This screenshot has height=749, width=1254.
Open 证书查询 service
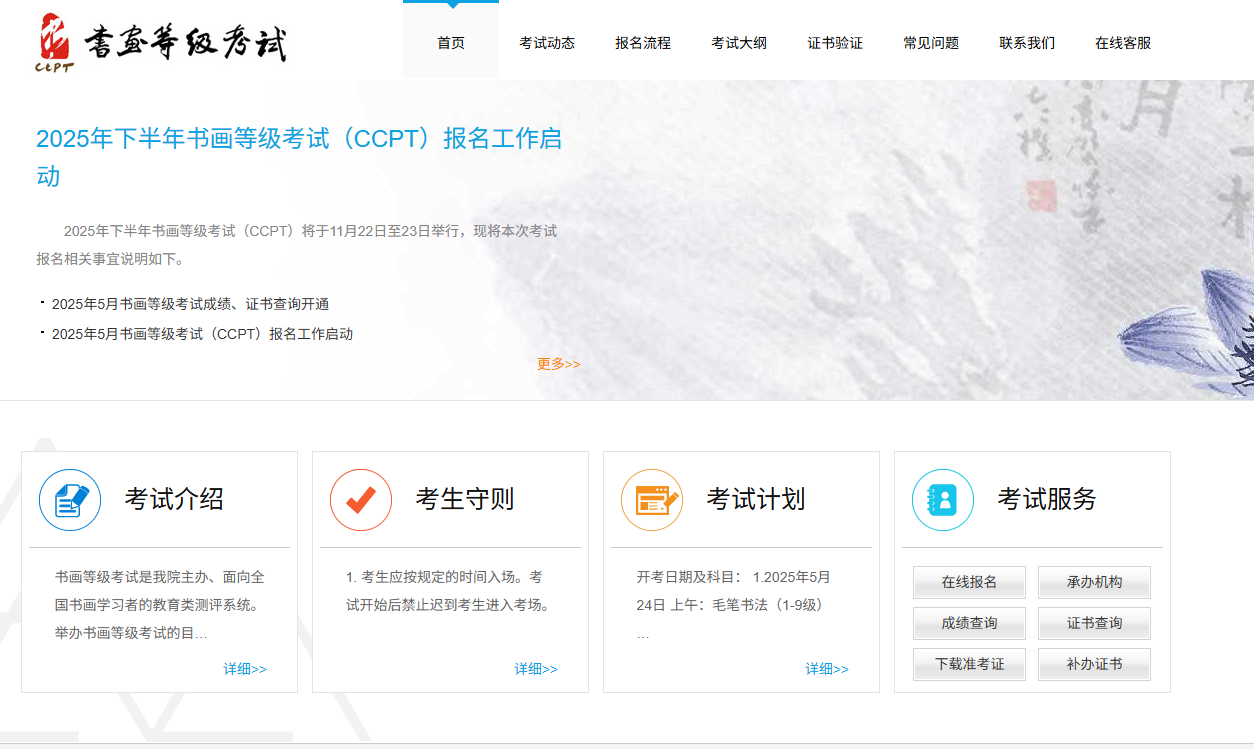[x=1094, y=623]
